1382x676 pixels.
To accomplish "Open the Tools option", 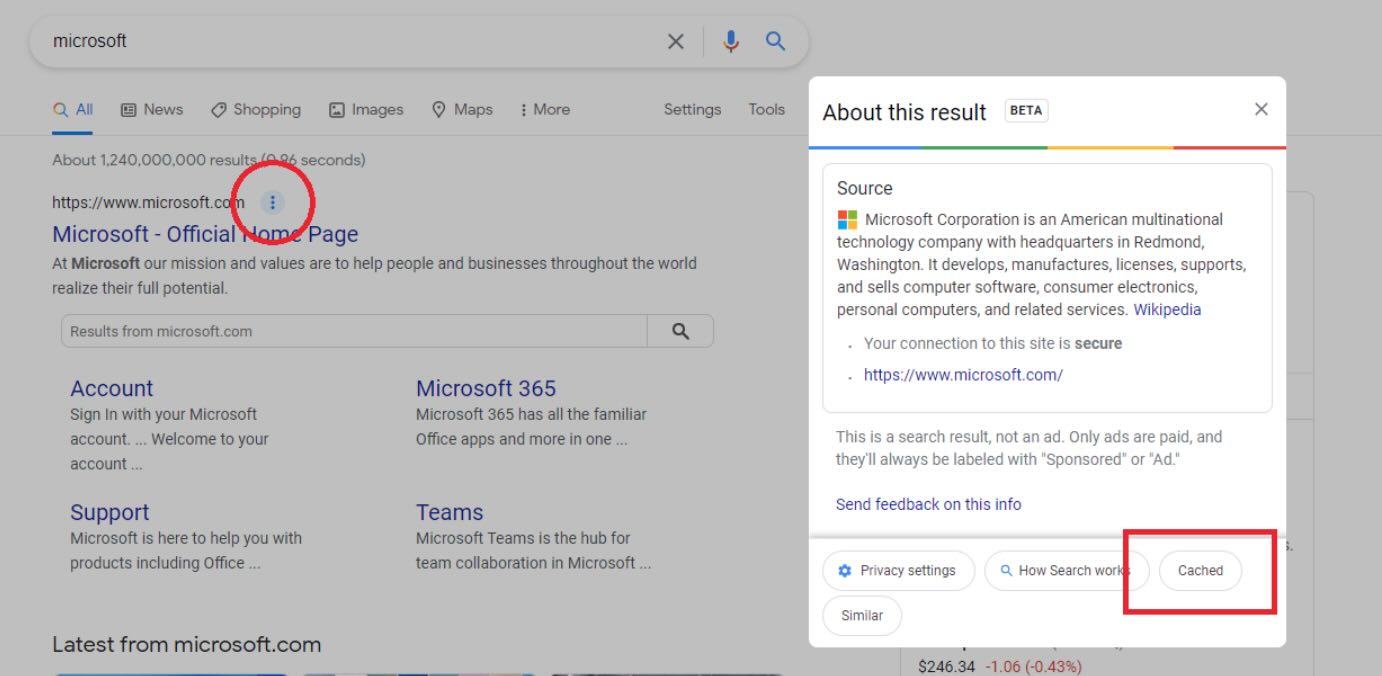I will (x=766, y=110).
